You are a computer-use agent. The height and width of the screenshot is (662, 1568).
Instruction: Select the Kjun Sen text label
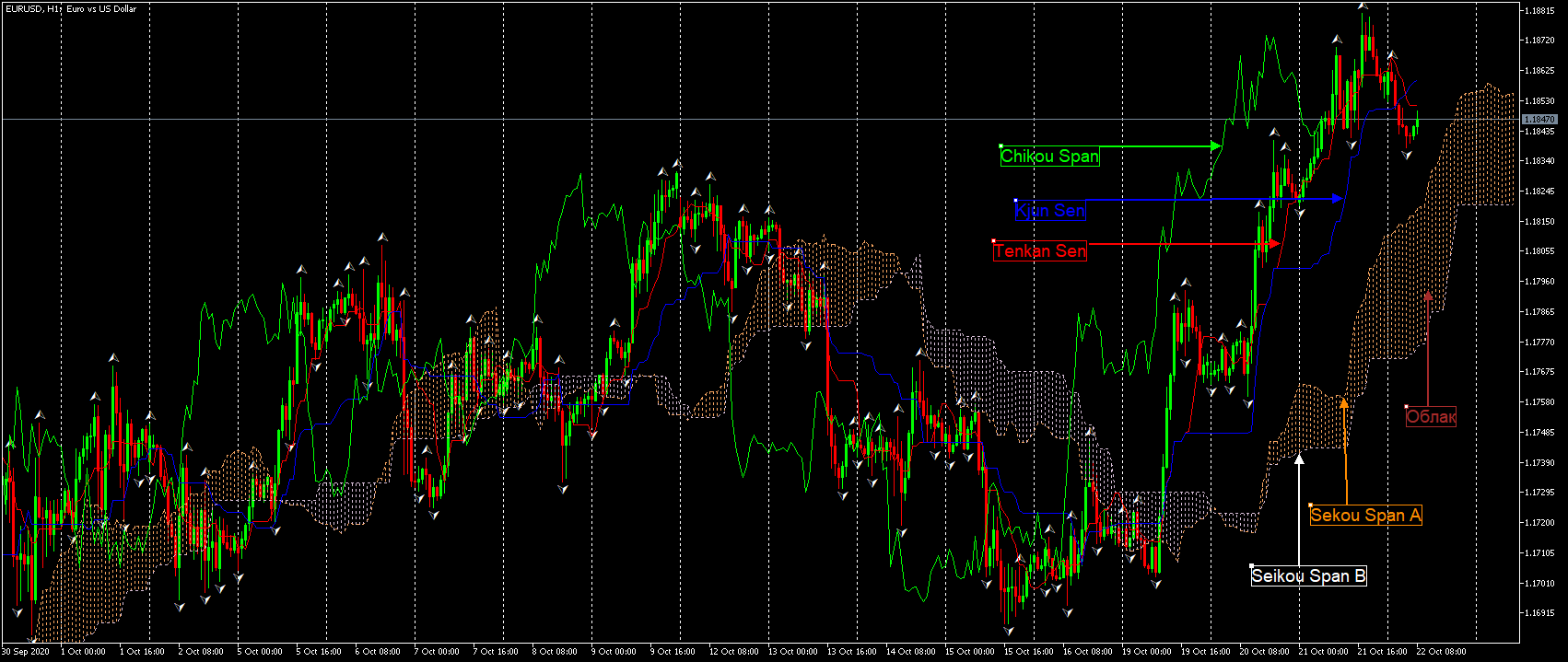1050,211
